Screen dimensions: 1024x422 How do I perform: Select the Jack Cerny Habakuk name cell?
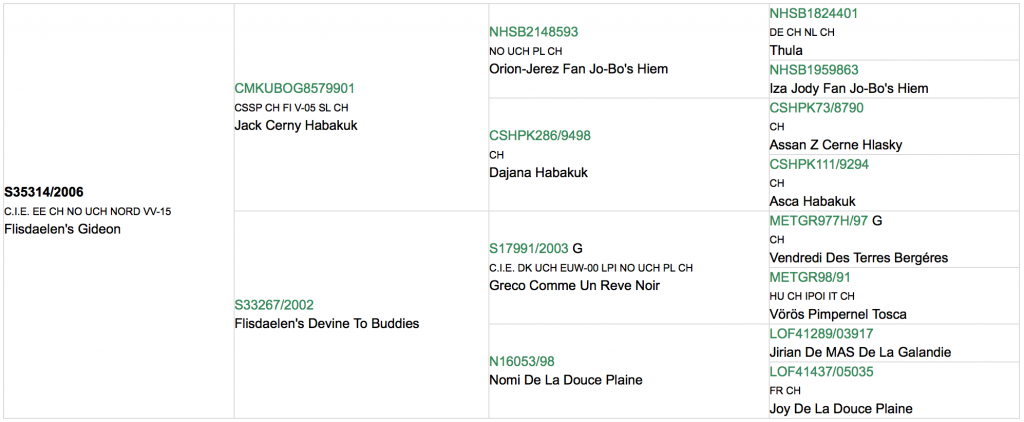296,125
